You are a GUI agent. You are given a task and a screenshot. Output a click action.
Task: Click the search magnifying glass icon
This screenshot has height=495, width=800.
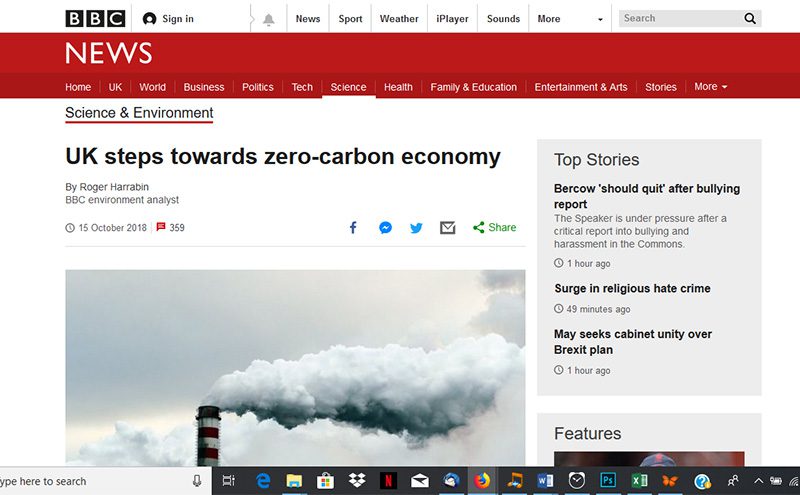tap(750, 19)
